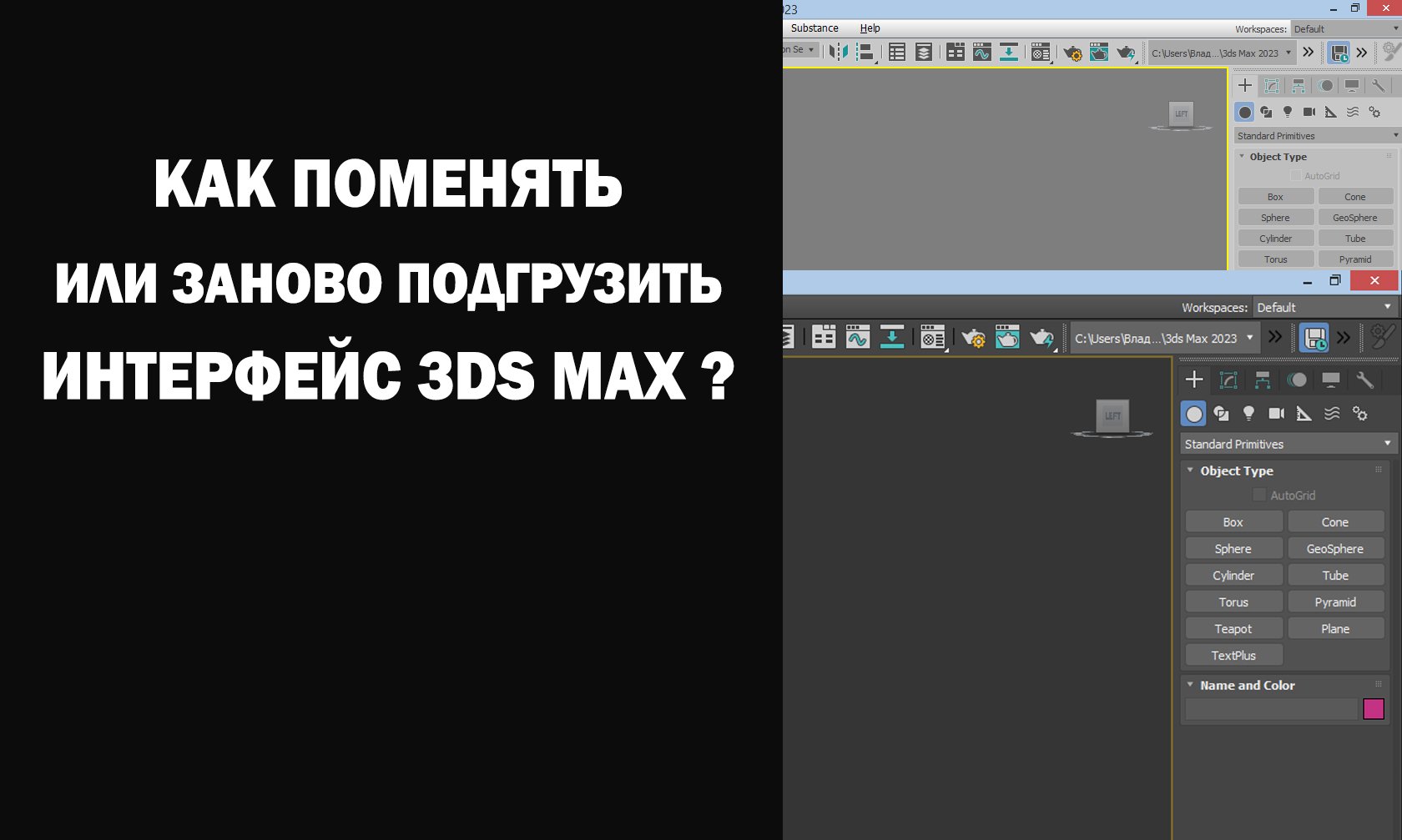The image size is (1402, 840).
Task: Open Schematic View in the dark window toolbar
Action: coord(892,337)
